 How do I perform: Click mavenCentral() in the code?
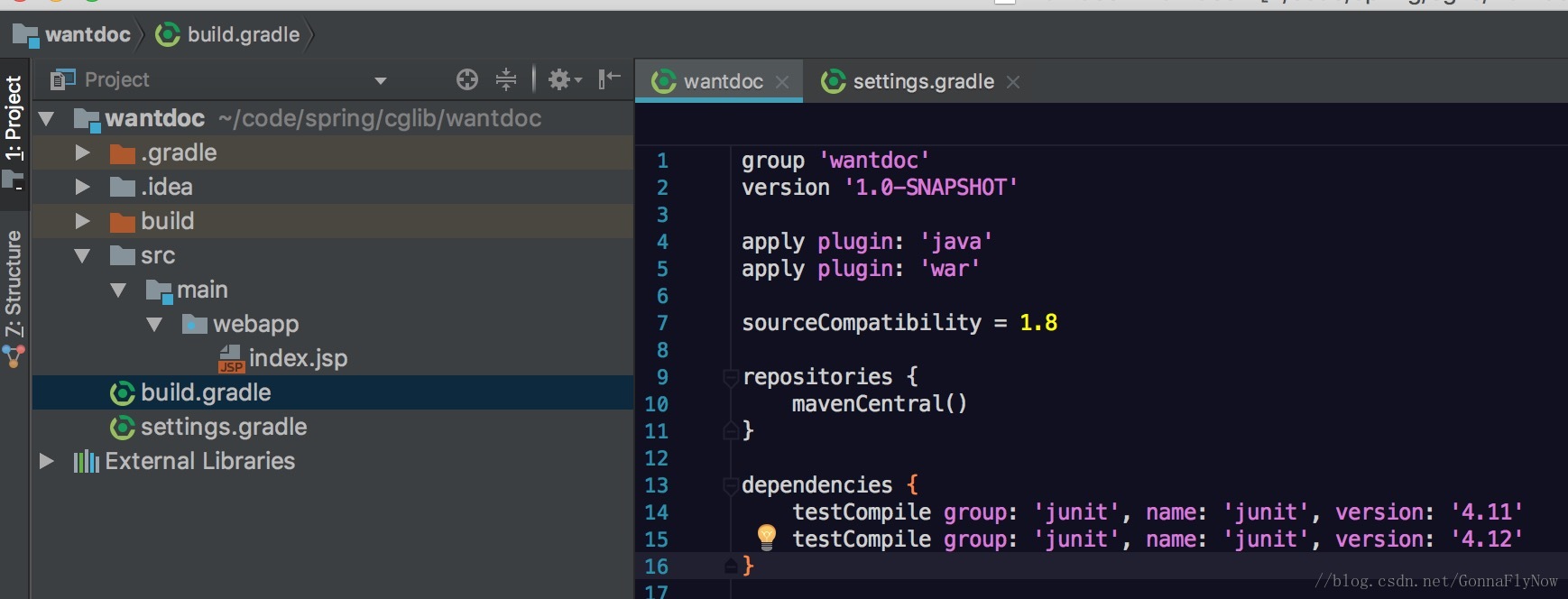(x=880, y=404)
